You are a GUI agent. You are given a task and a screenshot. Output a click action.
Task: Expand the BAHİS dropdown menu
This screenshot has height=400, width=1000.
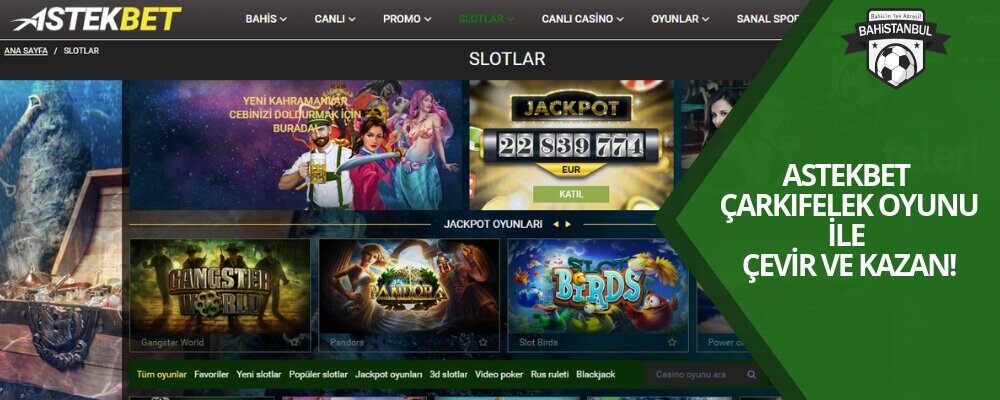pyautogui.click(x=266, y=19)
